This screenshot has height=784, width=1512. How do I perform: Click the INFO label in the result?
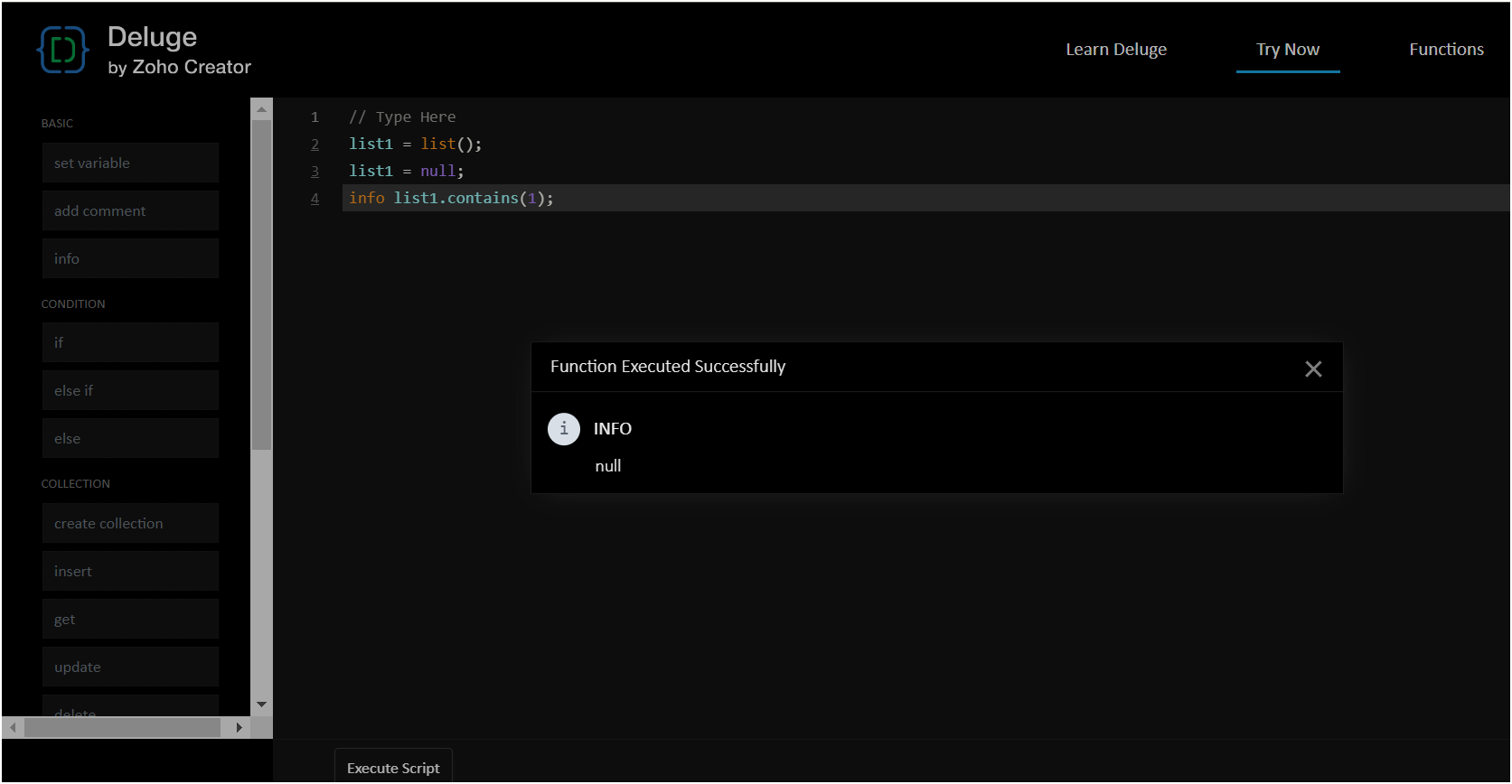(x=613, y=429)
